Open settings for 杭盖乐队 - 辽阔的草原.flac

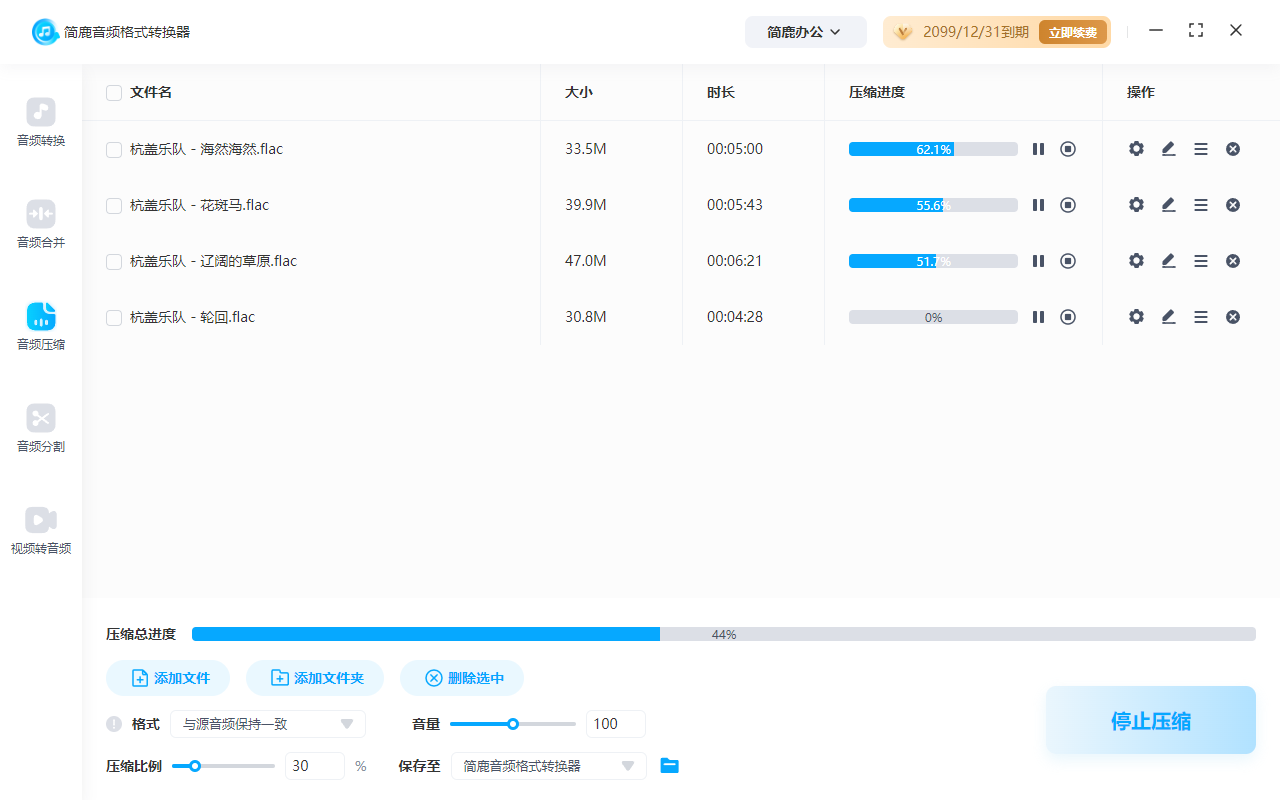click(1136, 260)
